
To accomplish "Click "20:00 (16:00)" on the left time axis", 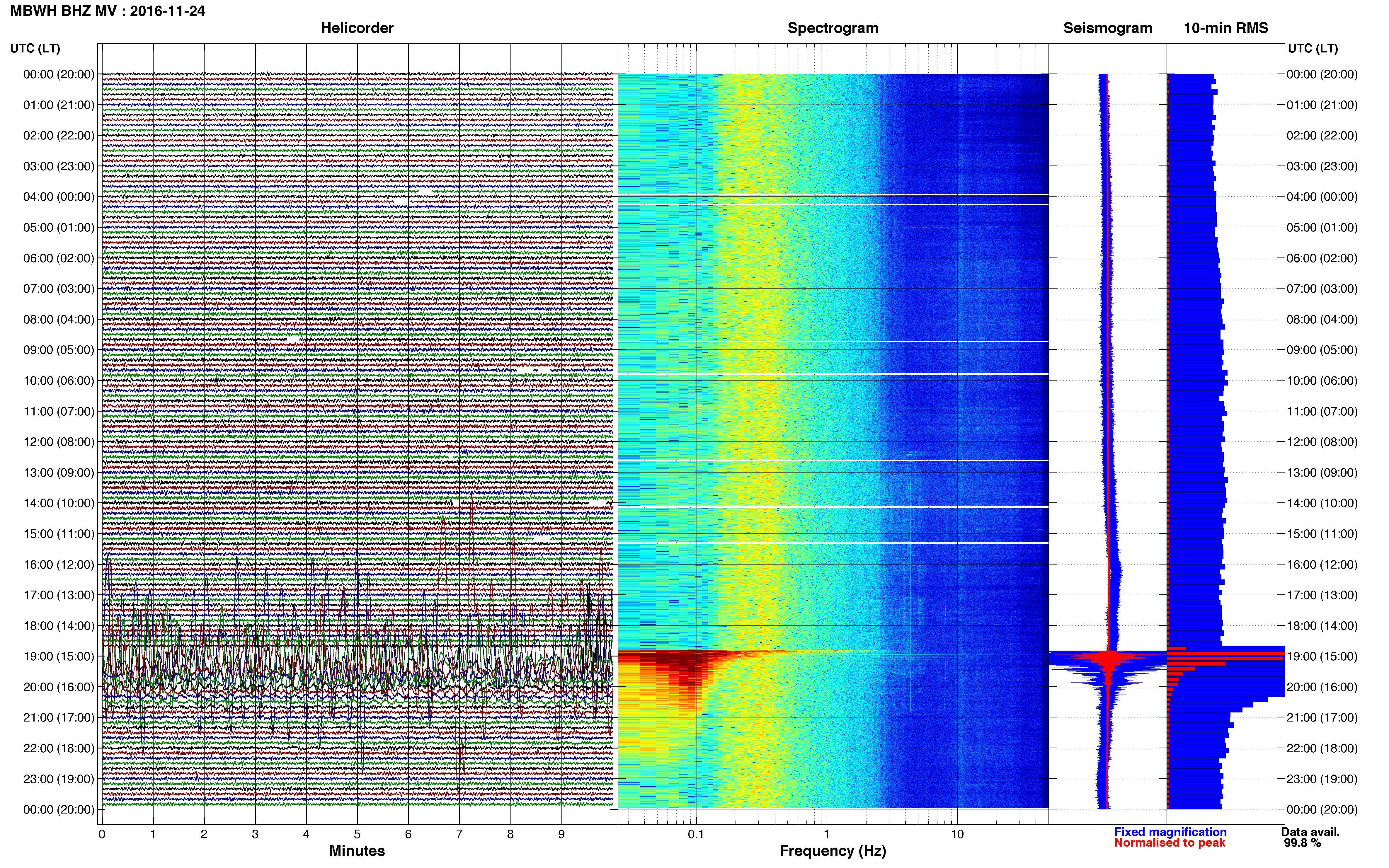I will click(59, 687).
